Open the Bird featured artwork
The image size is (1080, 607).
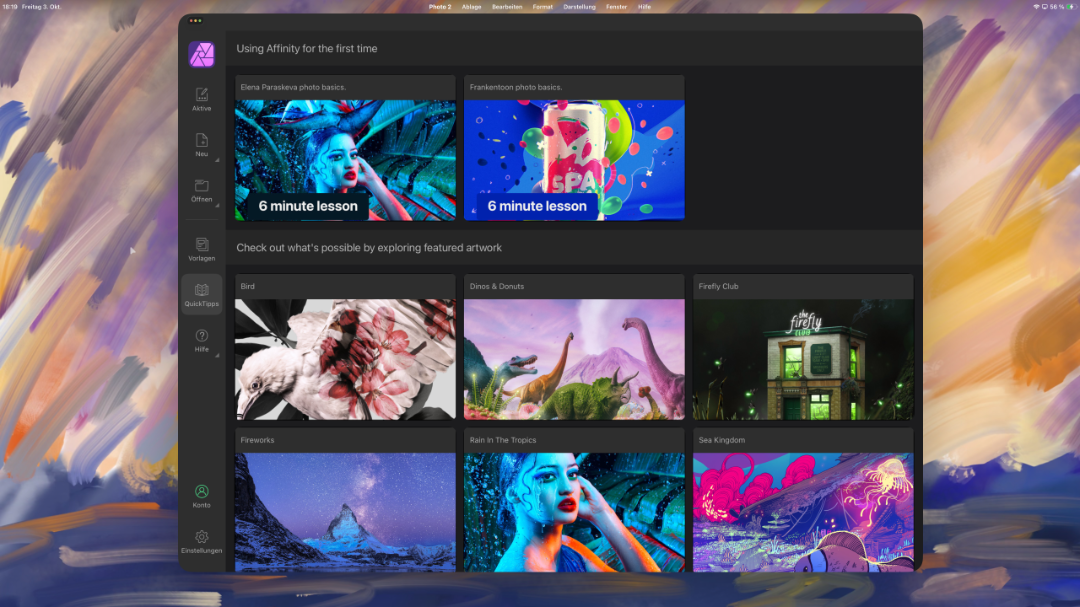[345, 359]
